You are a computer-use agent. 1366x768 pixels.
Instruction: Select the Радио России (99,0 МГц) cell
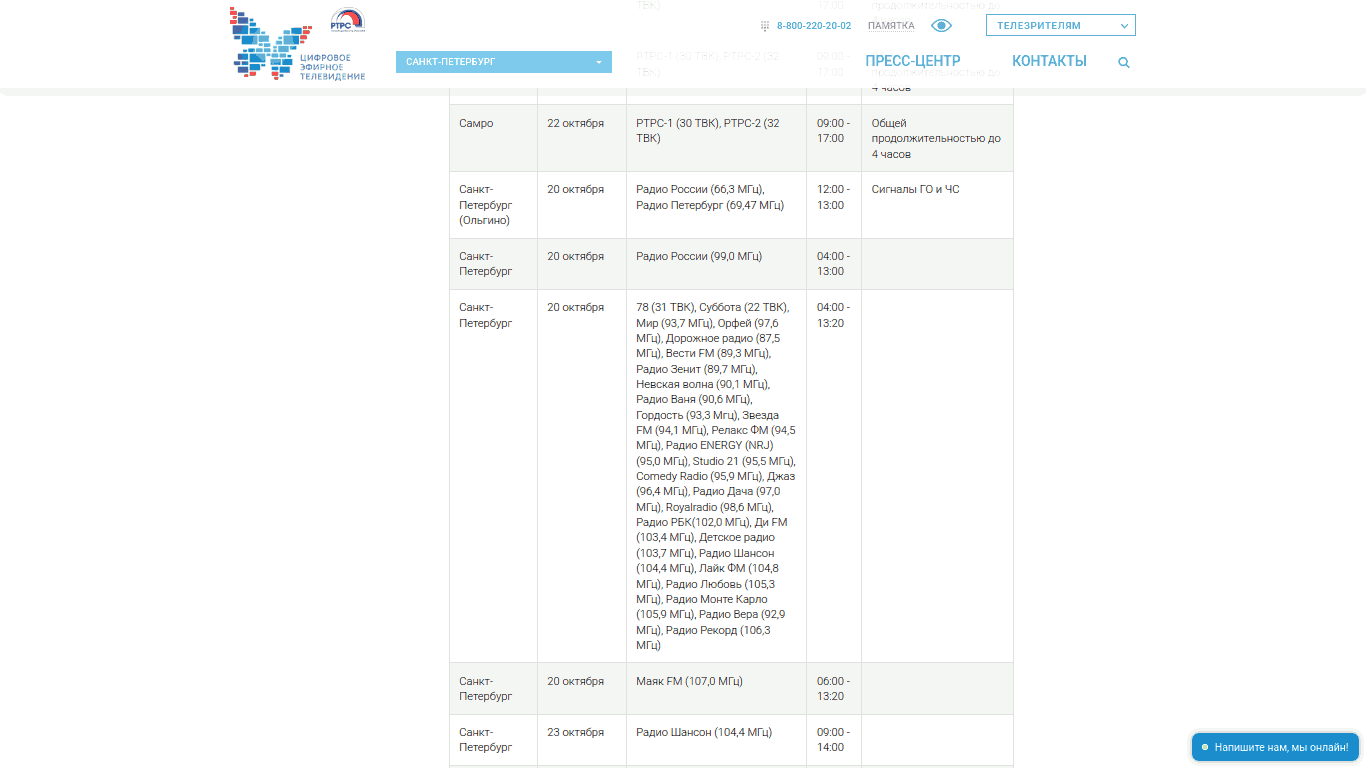[x=717, y=264]
